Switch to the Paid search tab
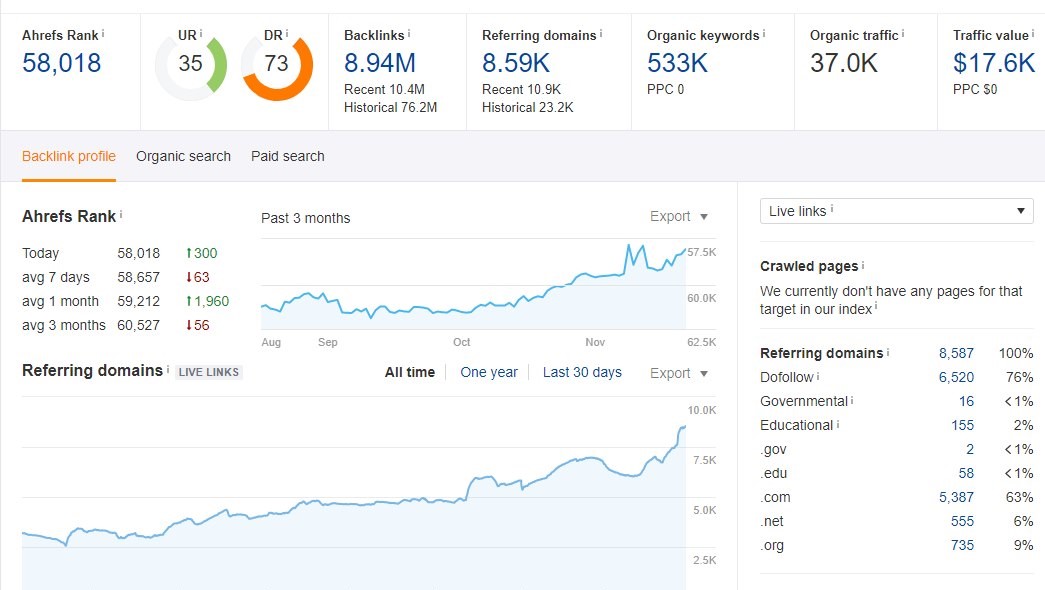This screenshot has height=590, width=1045. [x=288, y=156]
